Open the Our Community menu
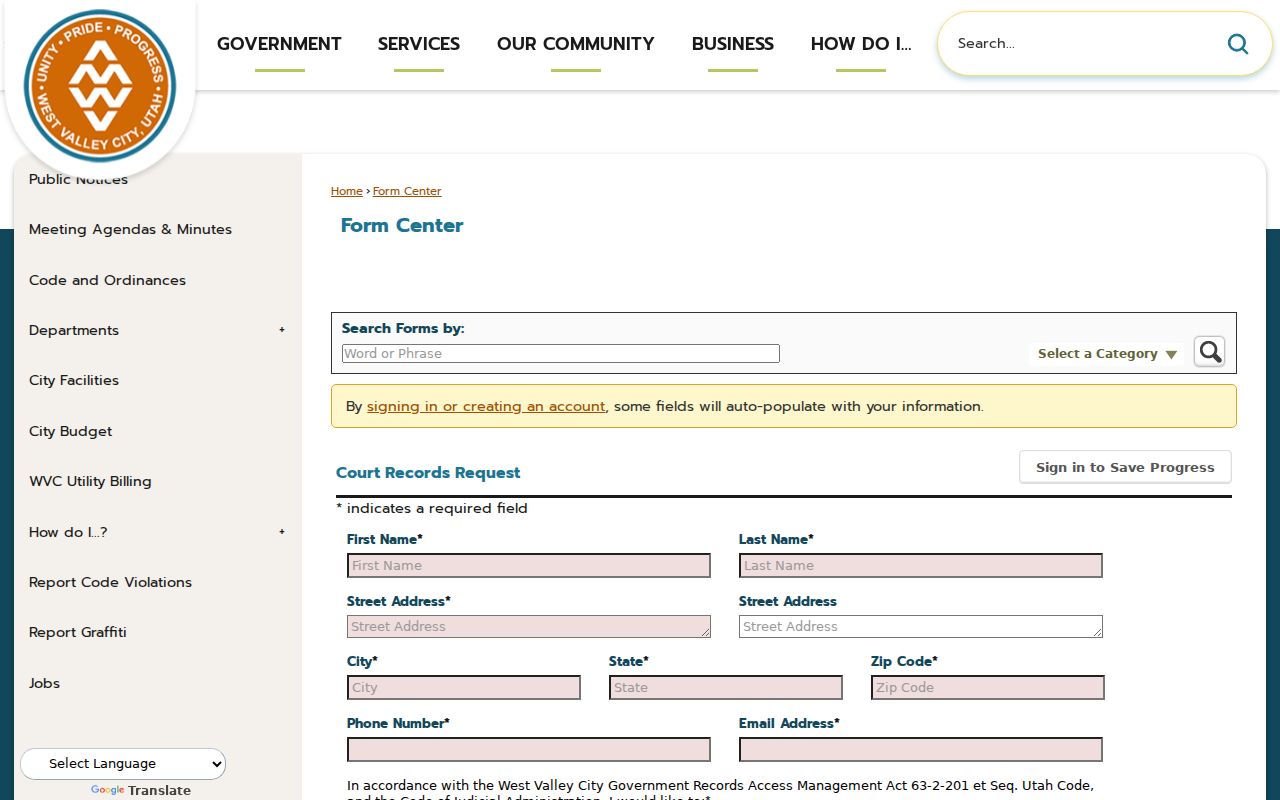 tap(576, 44)
